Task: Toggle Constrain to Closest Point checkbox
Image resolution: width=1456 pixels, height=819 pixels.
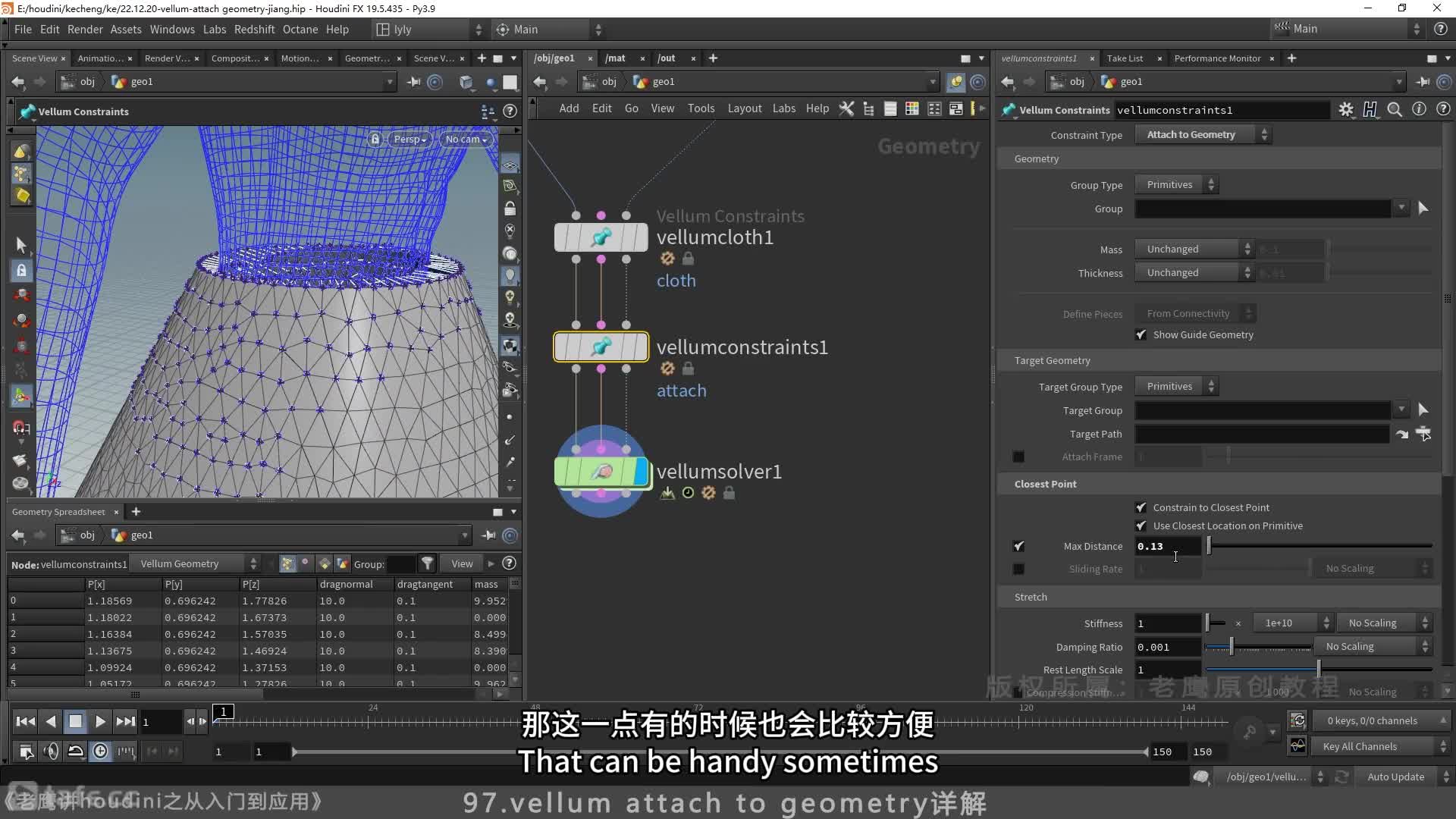Action: pos(1141,507)
